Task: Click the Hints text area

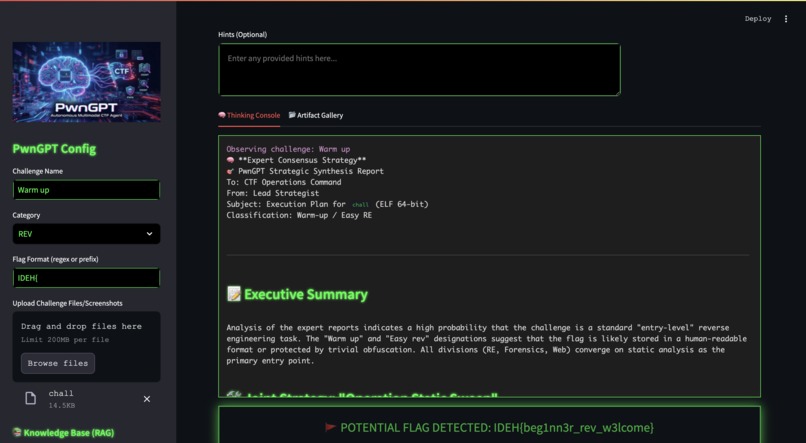Action: [x=419, y=69]
